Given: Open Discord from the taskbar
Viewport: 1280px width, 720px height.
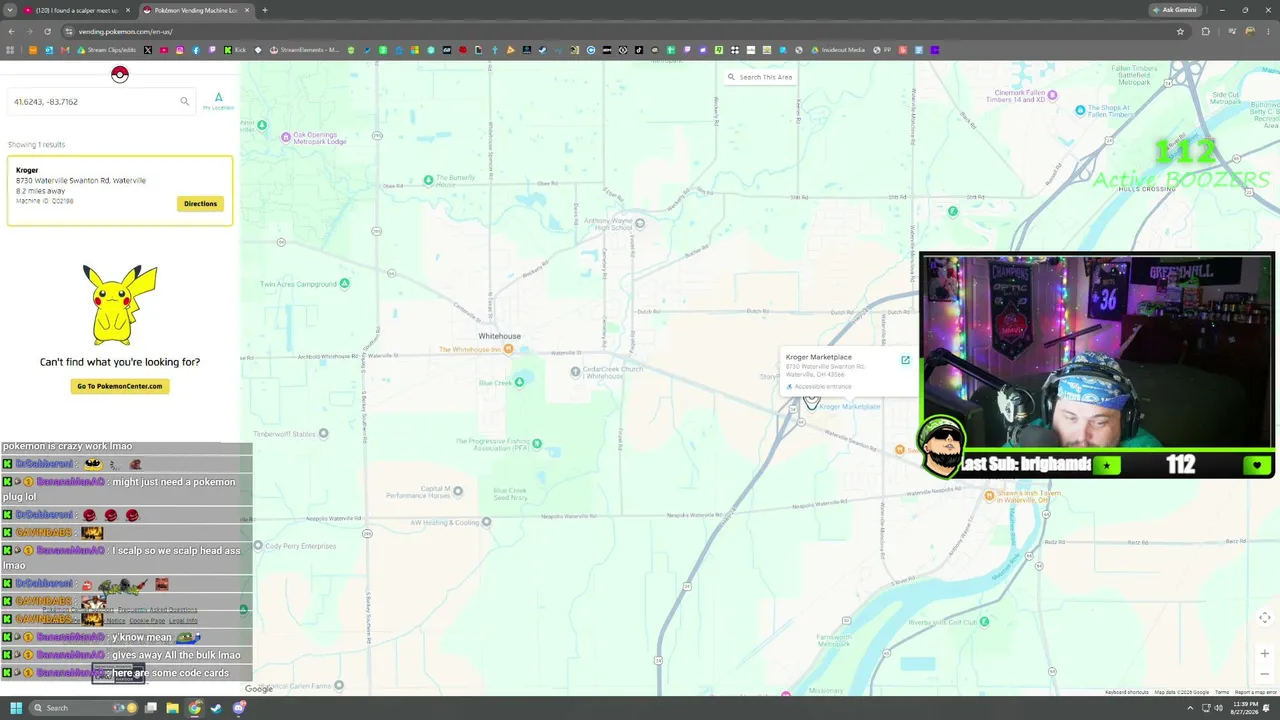Looking at the screenshot, I should tap(239, 708).
